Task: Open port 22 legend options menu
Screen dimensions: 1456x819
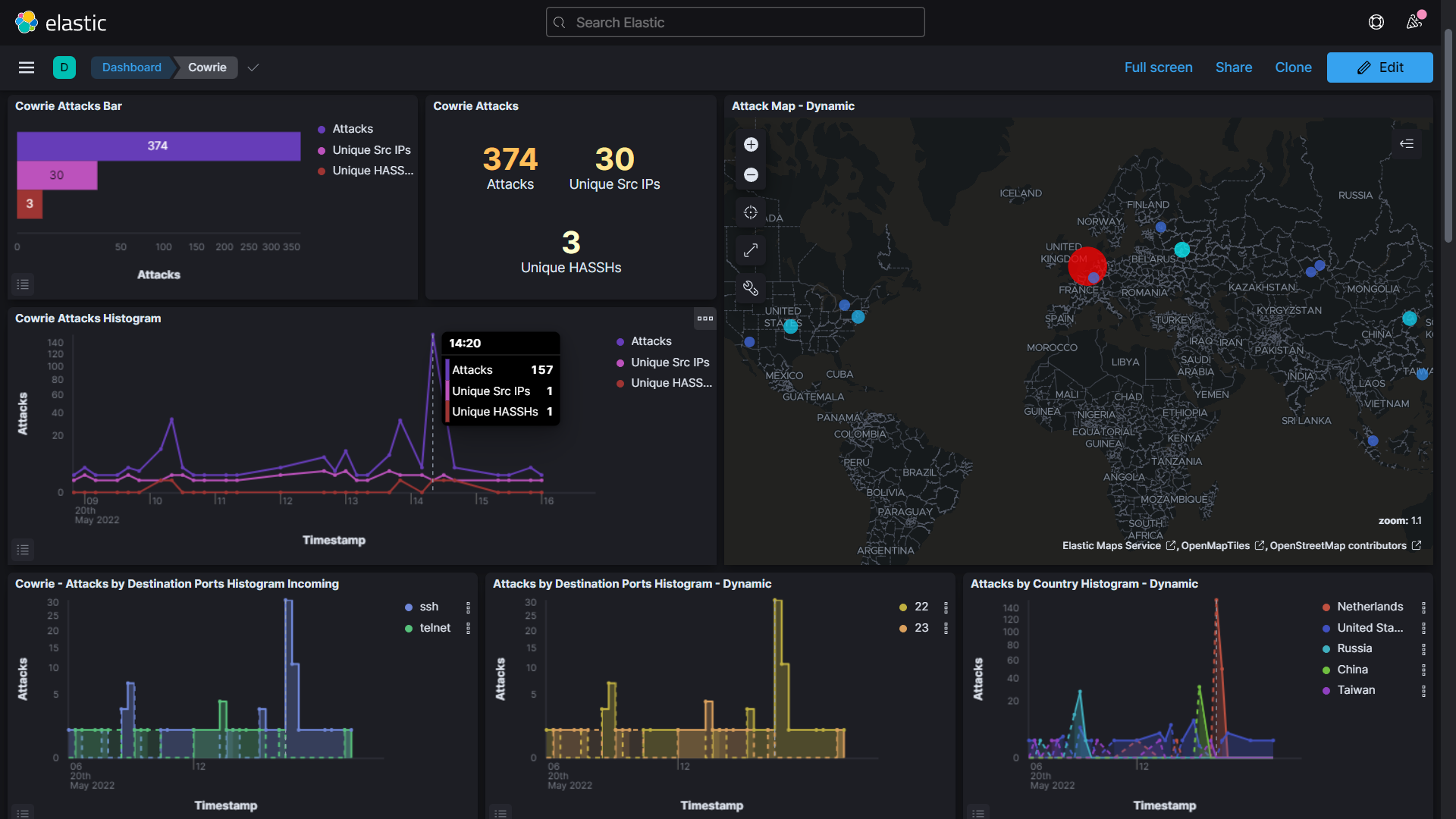Action: tap(946, 607)
